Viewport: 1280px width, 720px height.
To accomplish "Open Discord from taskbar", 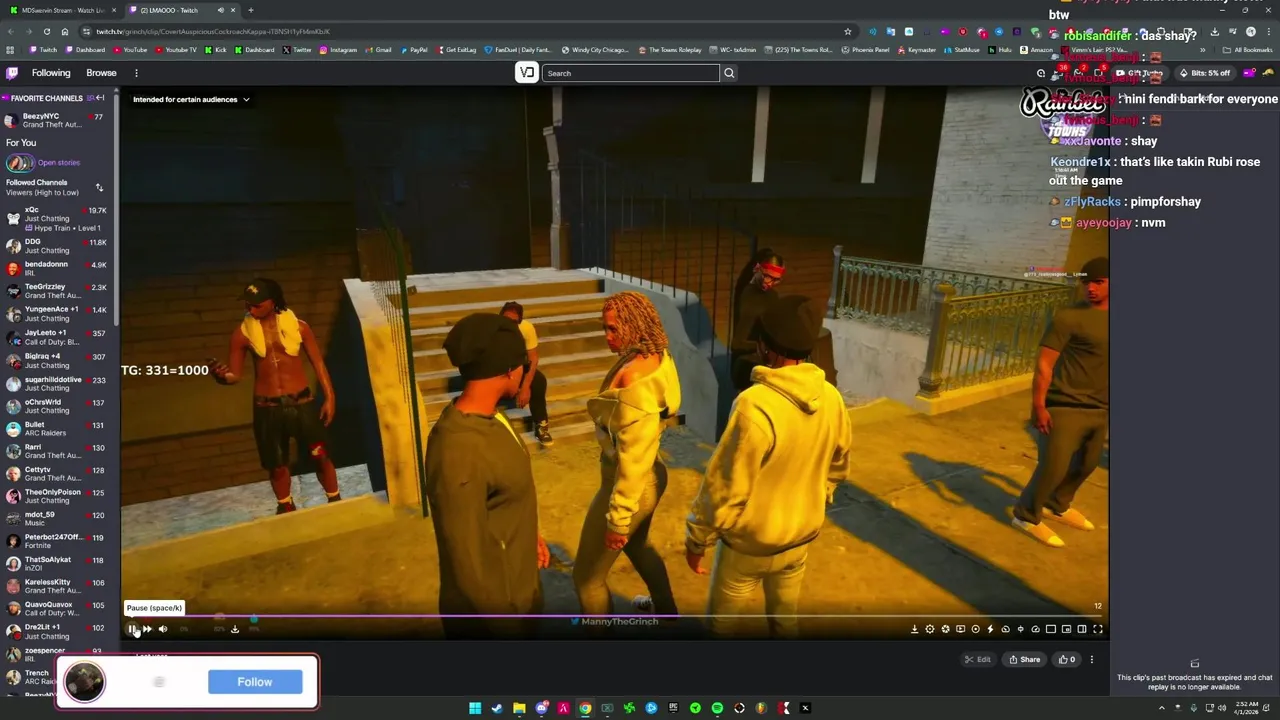I will (x=541, y=708).
